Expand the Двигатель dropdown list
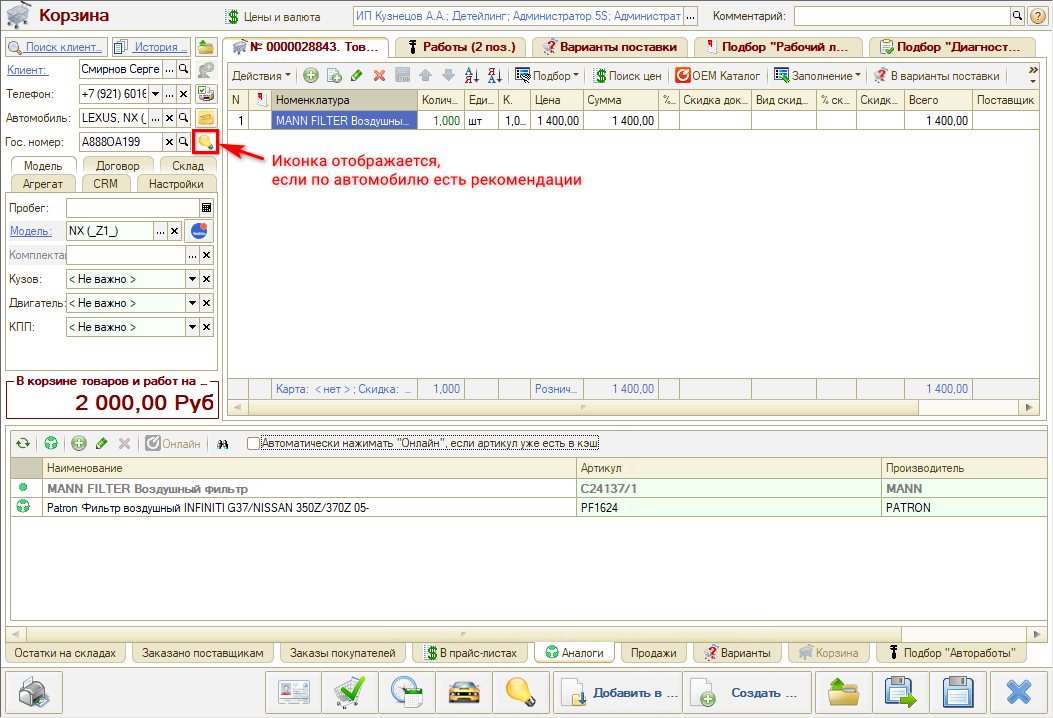The image size is (1053, 718). coord(192,303)
